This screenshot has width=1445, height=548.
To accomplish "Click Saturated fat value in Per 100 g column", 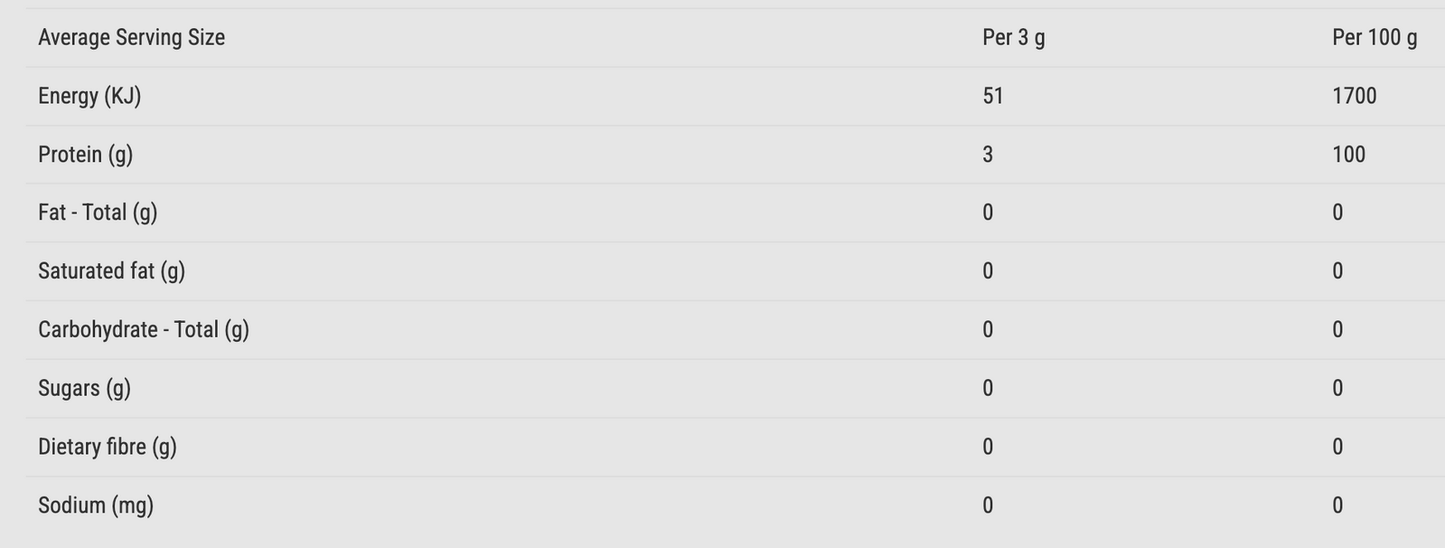I will (x=1337, y=271).
